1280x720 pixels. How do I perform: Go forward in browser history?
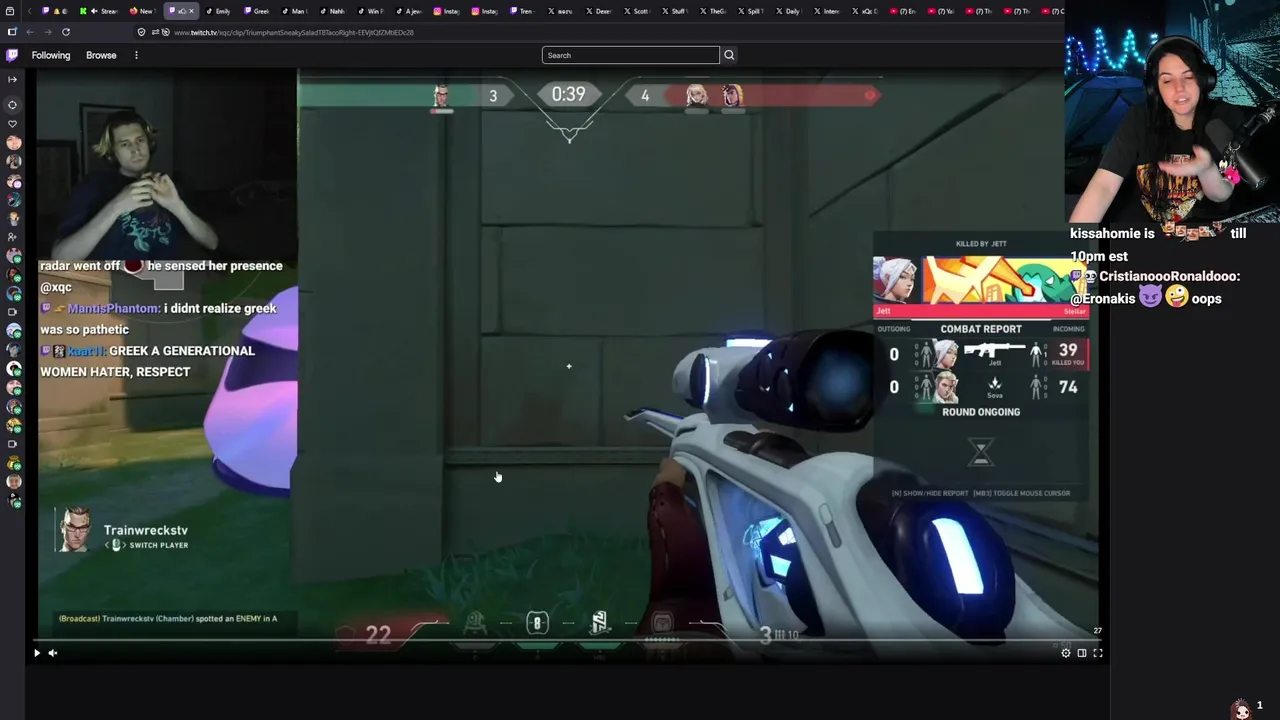tap(48, 32)
